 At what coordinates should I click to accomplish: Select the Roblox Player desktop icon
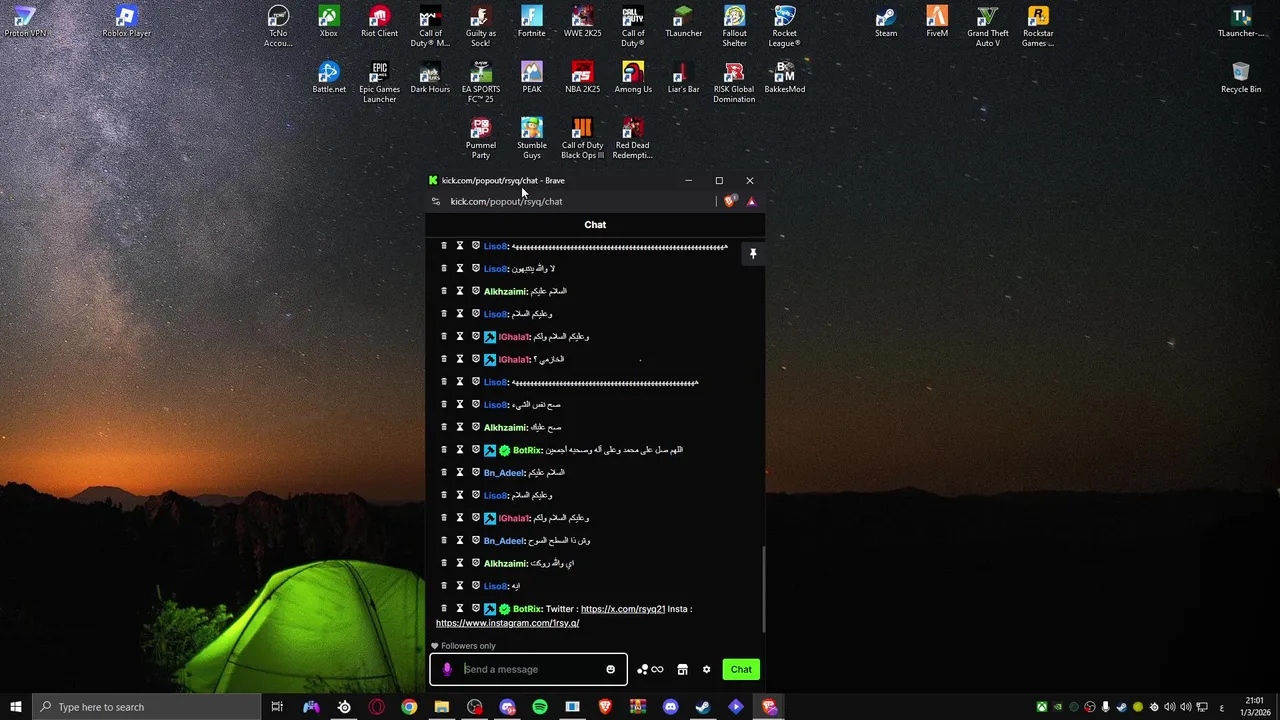[126, 23]
